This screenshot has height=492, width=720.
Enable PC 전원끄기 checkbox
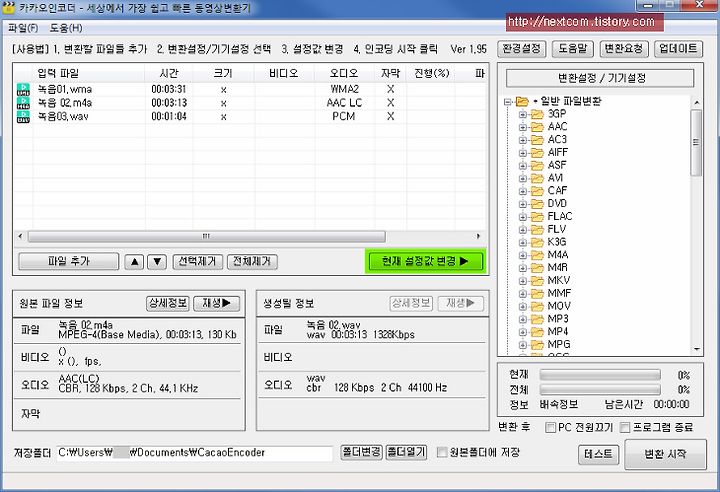click(x=550, y=428)
